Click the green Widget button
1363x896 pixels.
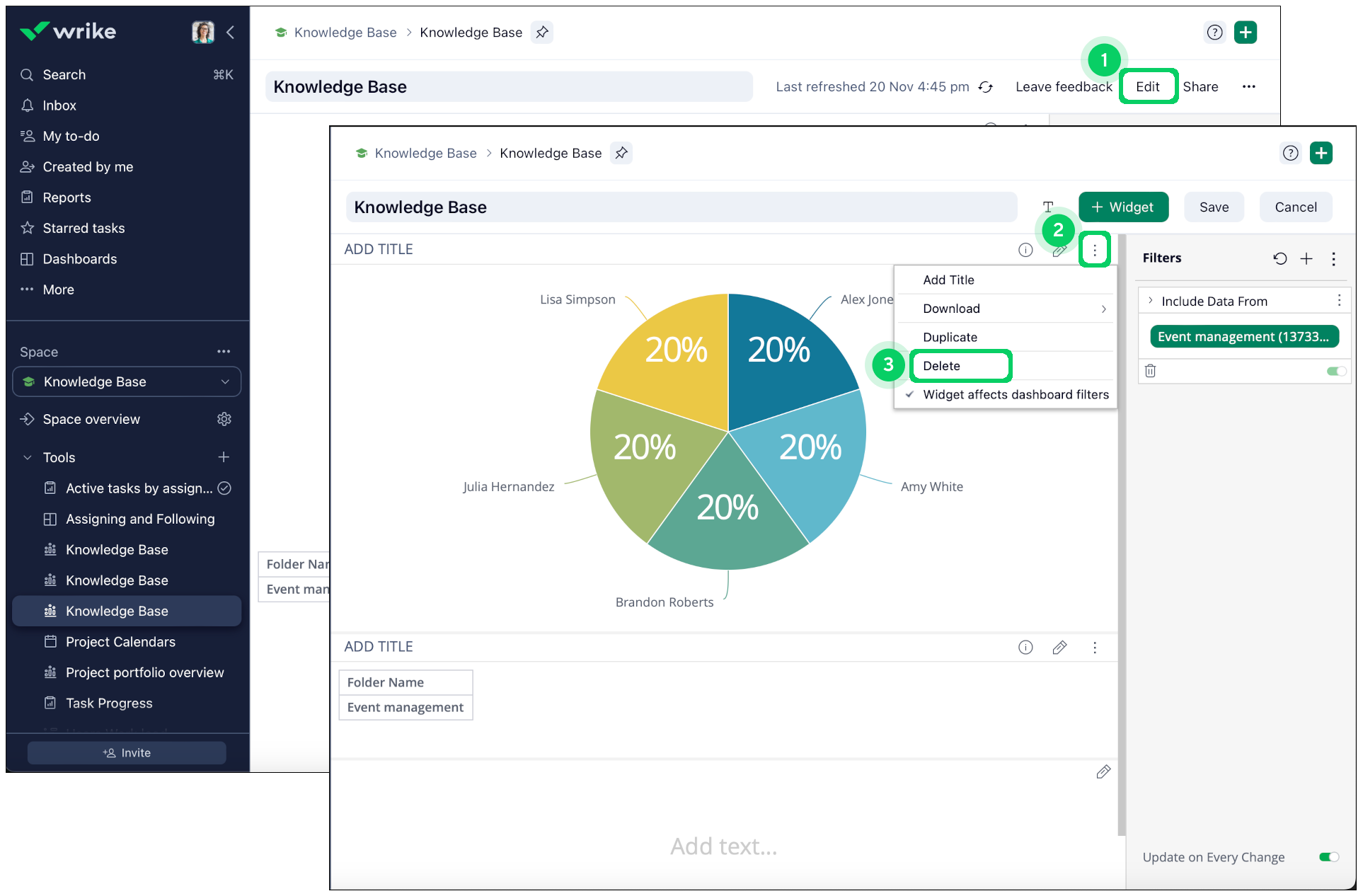tap(1122, 207)
